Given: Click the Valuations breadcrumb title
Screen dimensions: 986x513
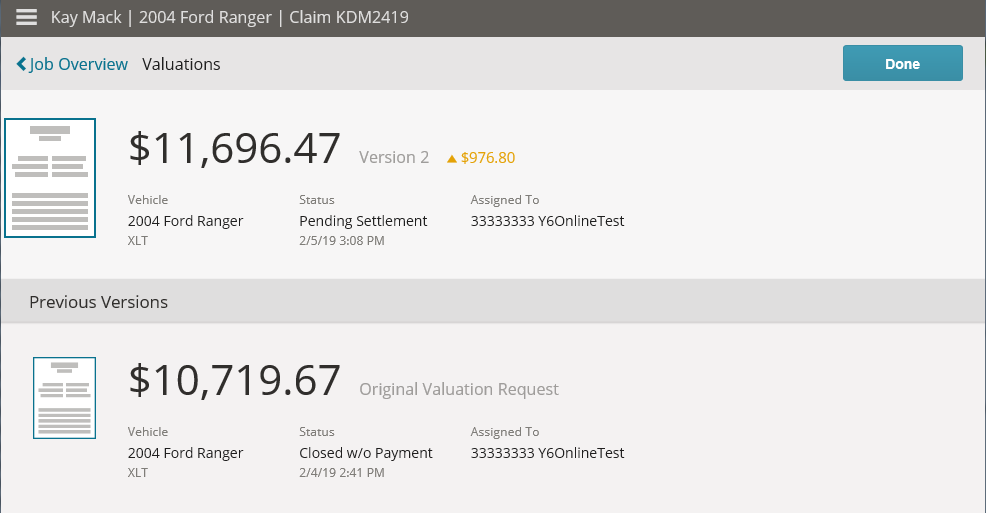Looking at the screenshot, I should [181, 64].
